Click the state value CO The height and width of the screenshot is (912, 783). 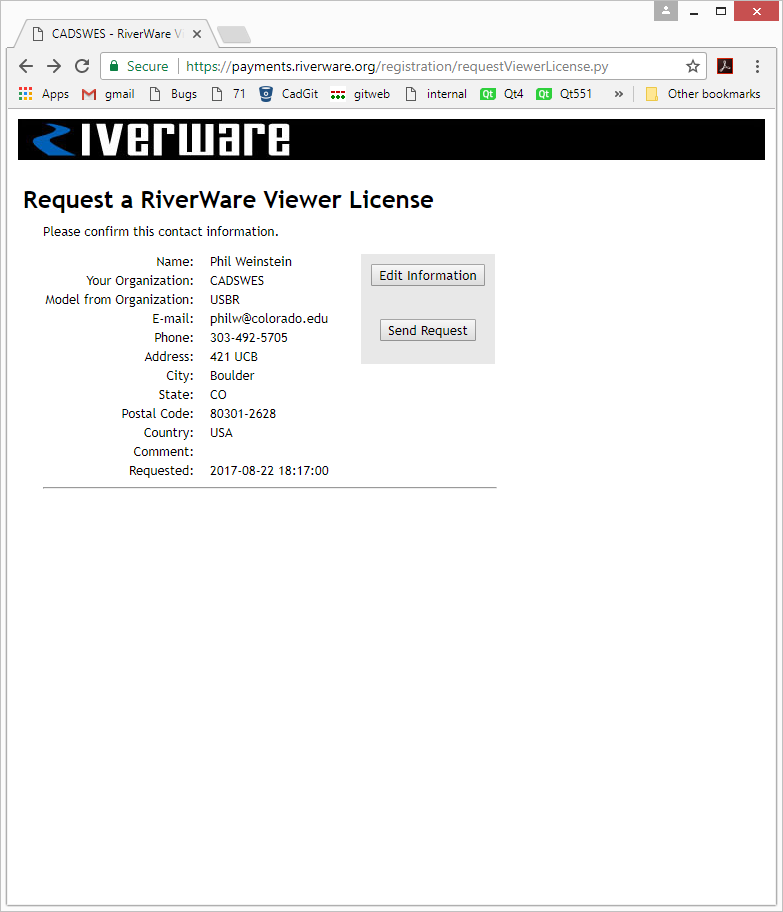(218, 395)
